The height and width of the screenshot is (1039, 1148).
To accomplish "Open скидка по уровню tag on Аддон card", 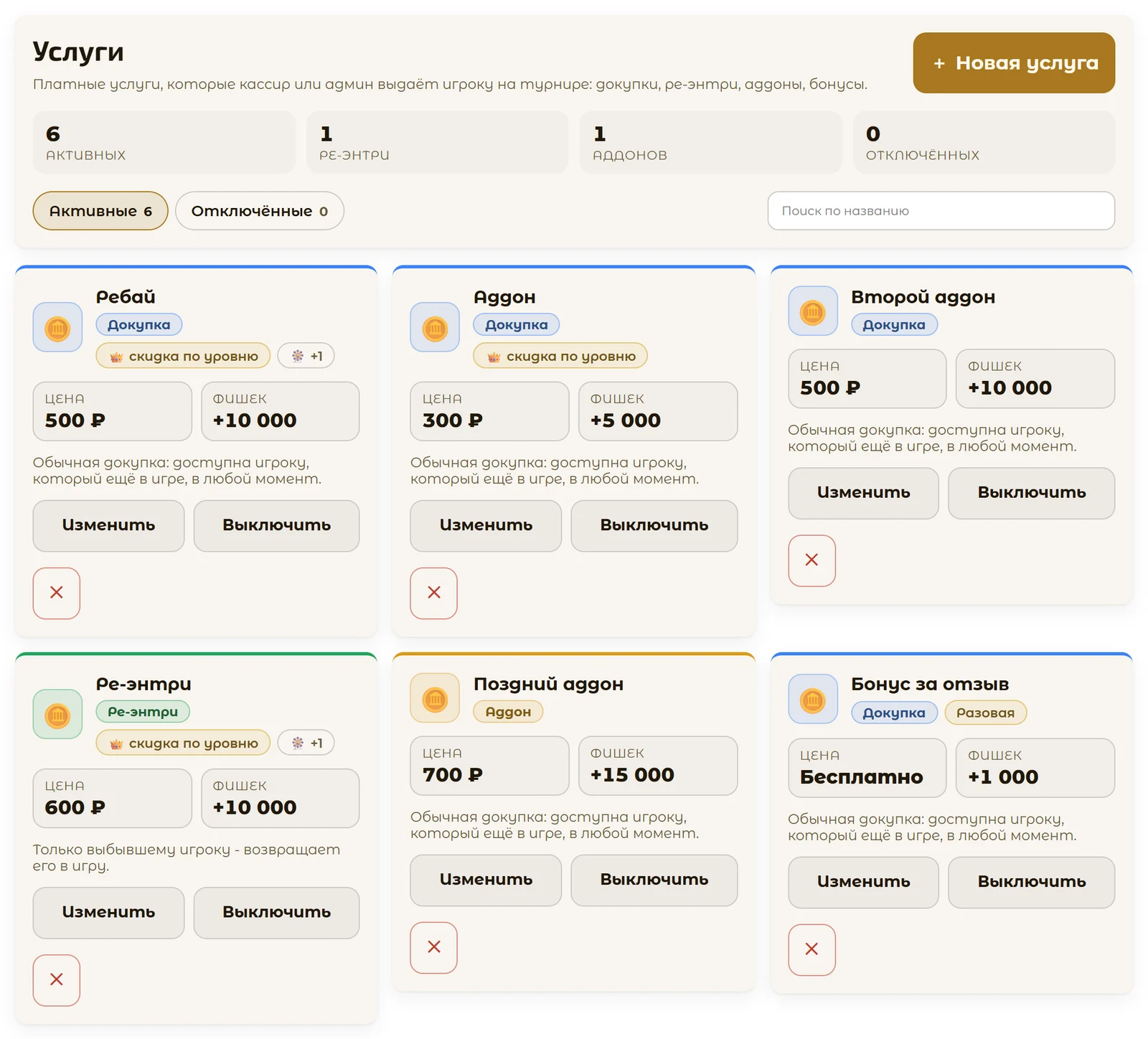I will [x=560, y=356].
